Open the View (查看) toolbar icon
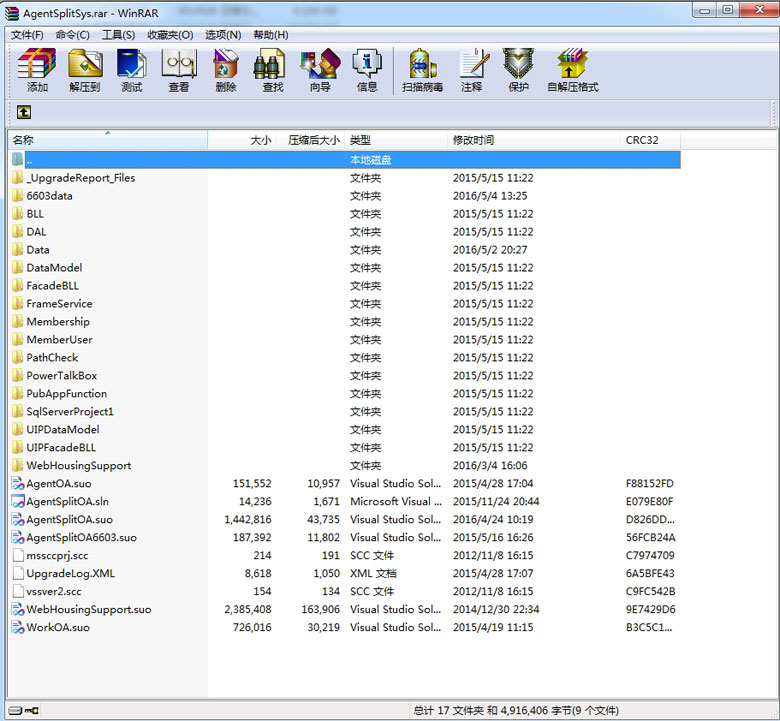This screenshot has width=780, height=721. [x=179, y=70]
